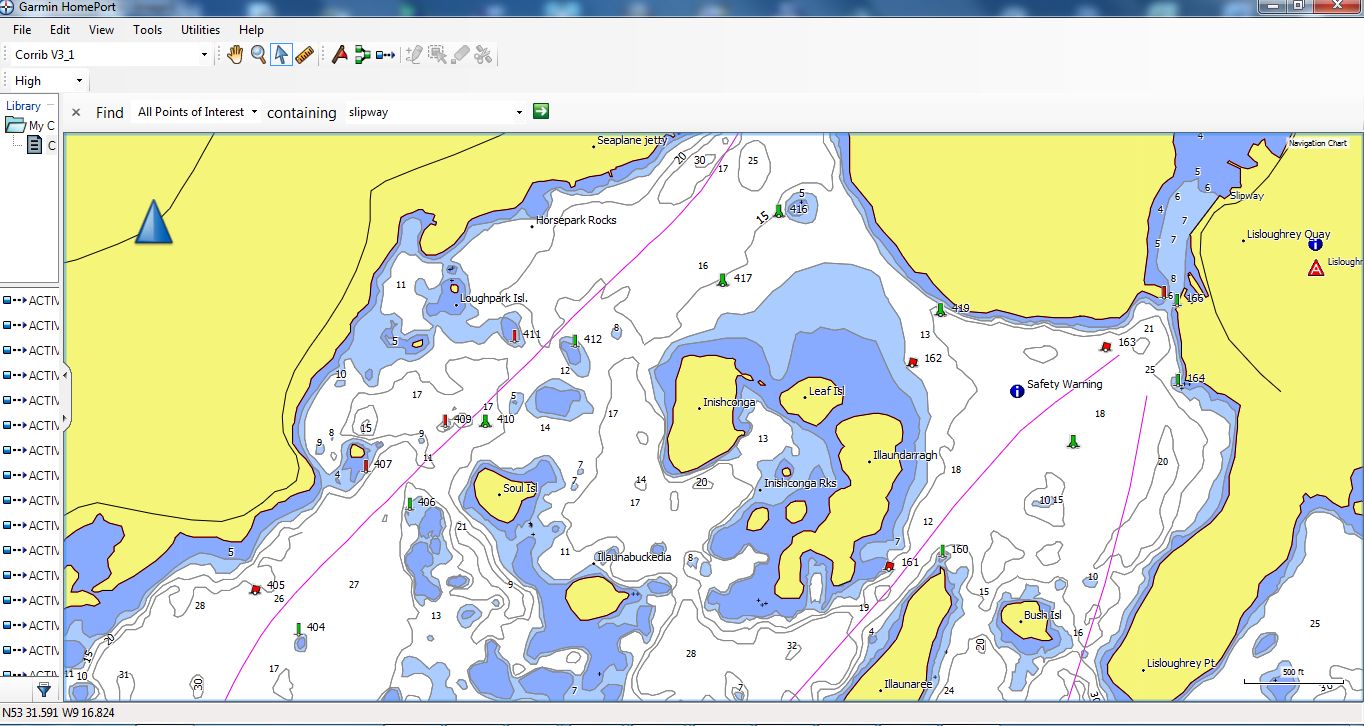1364x726 pixels.
Task: Click the Illaundarragh label on map
Action: [x=905, y=455]
